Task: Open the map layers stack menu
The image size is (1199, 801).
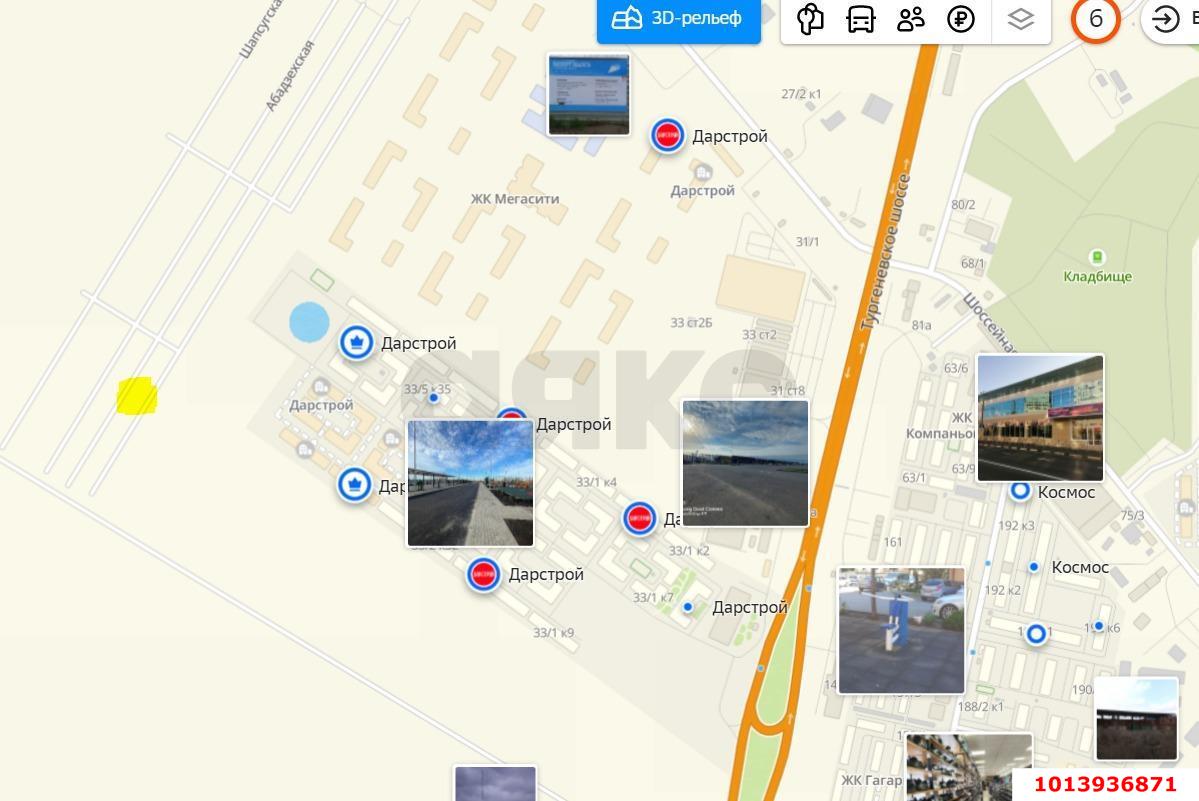Action: pos(1020,19)
